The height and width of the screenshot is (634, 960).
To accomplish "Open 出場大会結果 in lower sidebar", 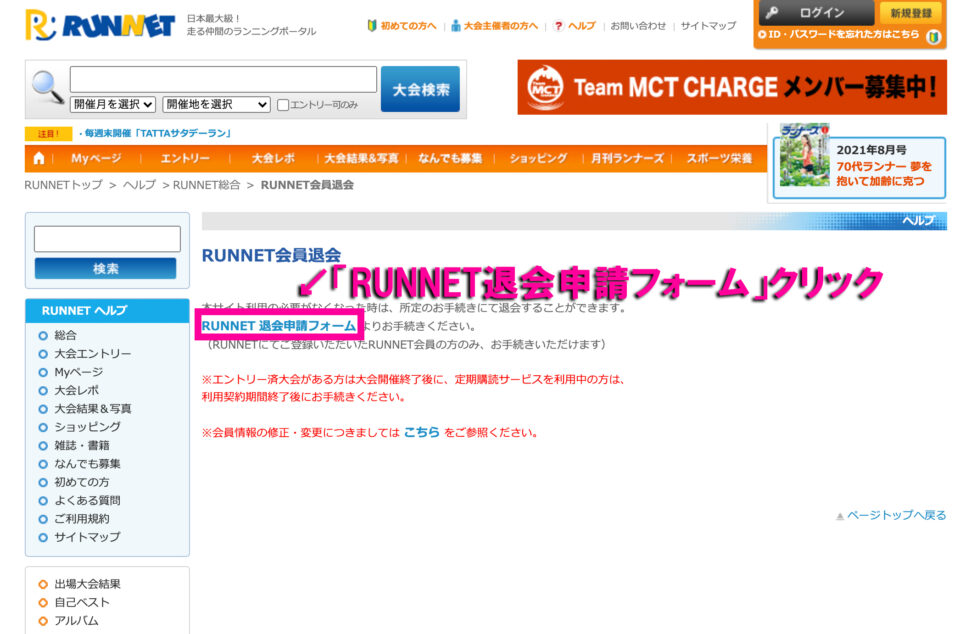I will point(87,584).
